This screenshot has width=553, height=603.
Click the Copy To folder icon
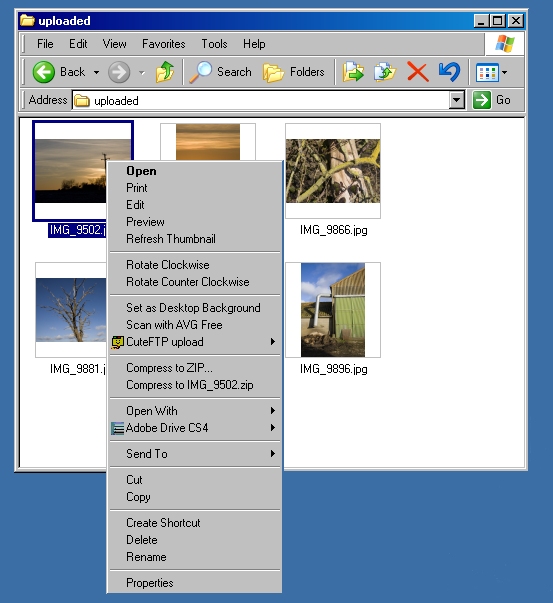click(x=385, y=72)
